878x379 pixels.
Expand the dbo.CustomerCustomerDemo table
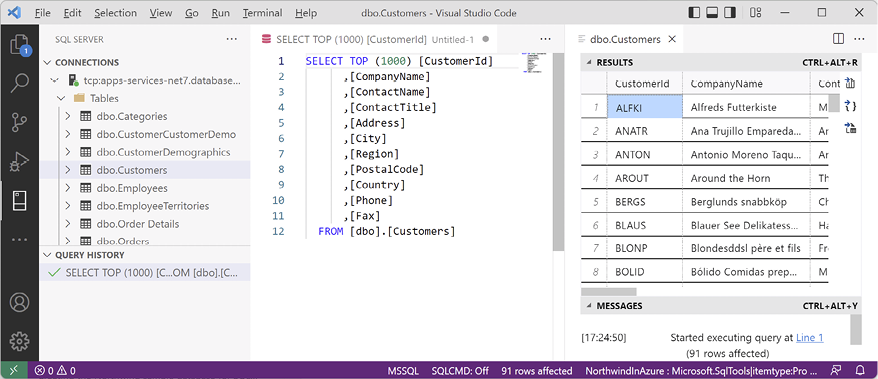(x=68, y=134)
